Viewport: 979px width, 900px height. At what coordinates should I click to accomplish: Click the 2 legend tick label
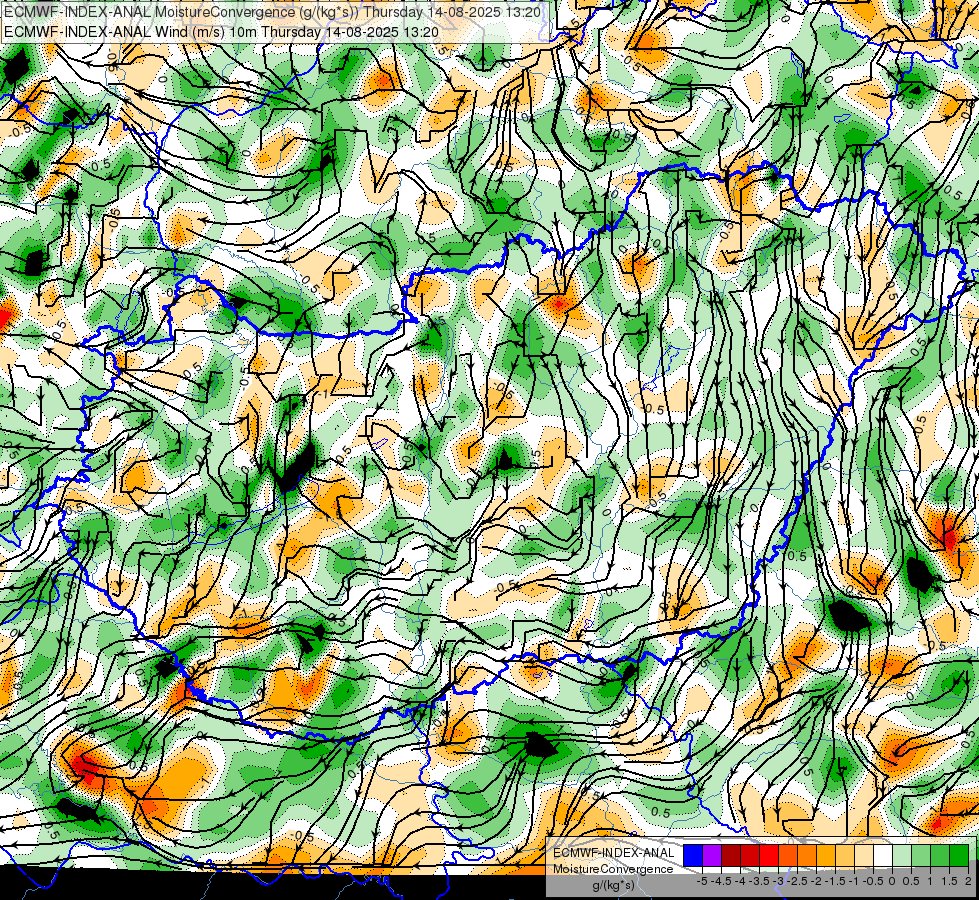[x=968, y=881]
